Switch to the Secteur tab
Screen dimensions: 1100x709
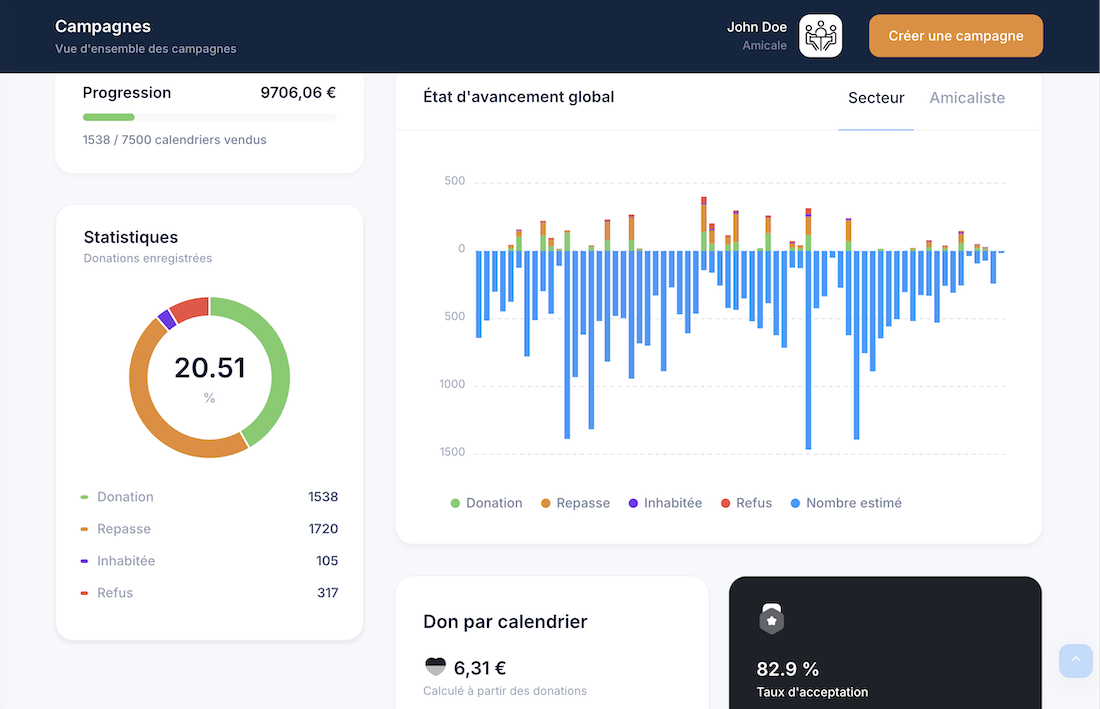(x=876, y=98)
